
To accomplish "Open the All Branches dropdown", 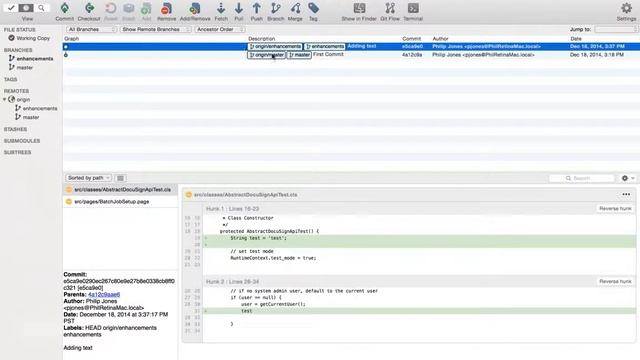I will tap(91, 29).
